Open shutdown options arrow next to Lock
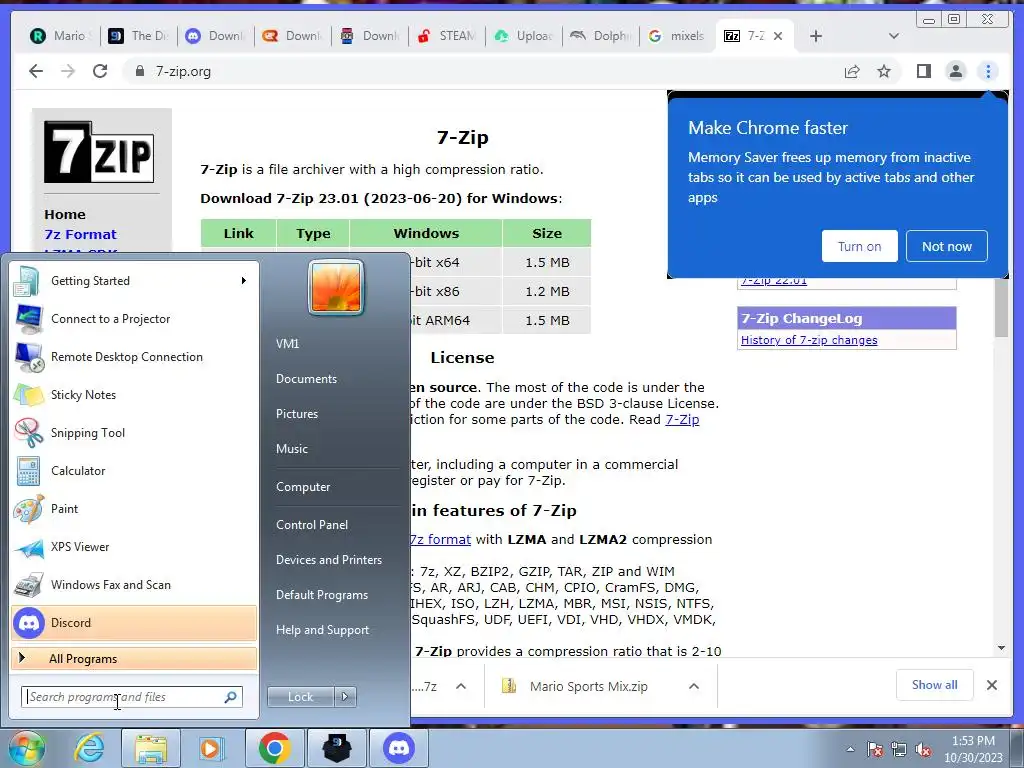The height and width of the screenshot is (768, 1024). (345, 697)
